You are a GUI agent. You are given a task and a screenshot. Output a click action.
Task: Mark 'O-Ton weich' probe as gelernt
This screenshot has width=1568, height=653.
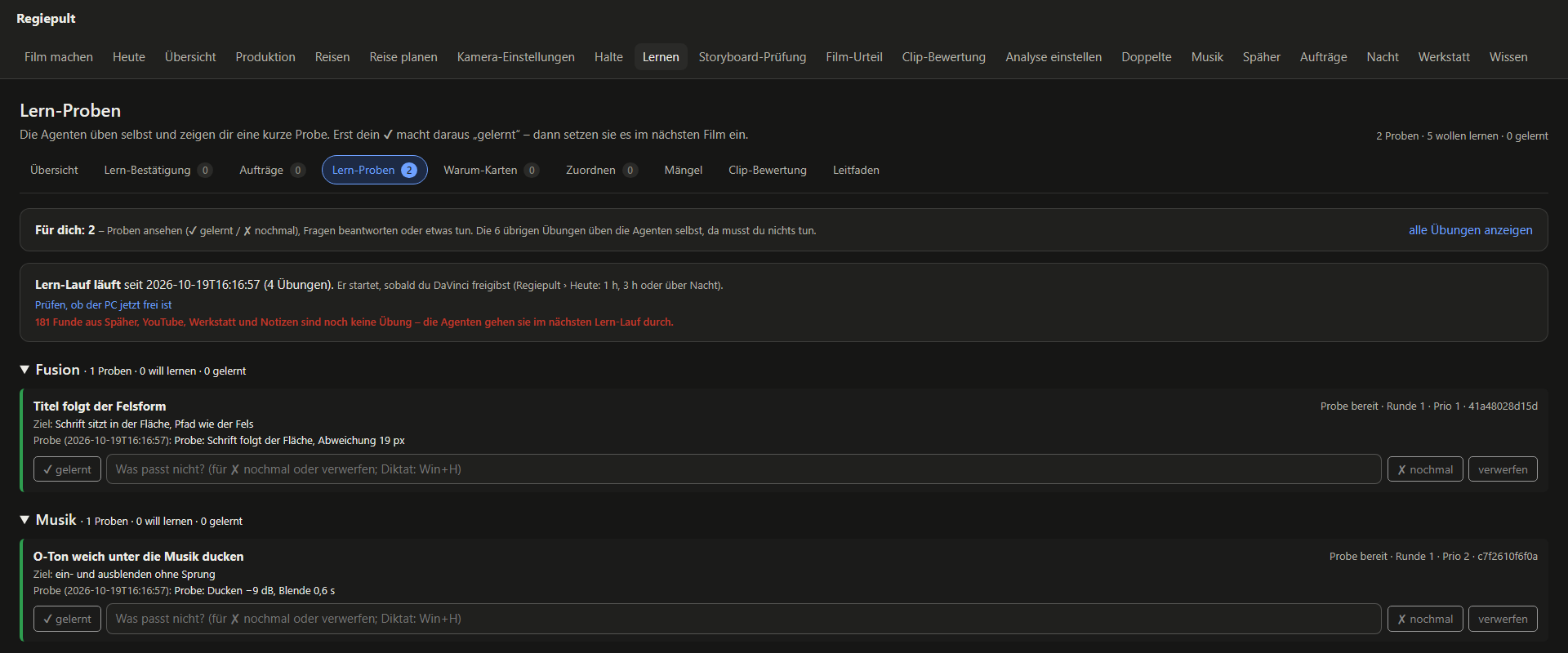click(x=67, y=619)
